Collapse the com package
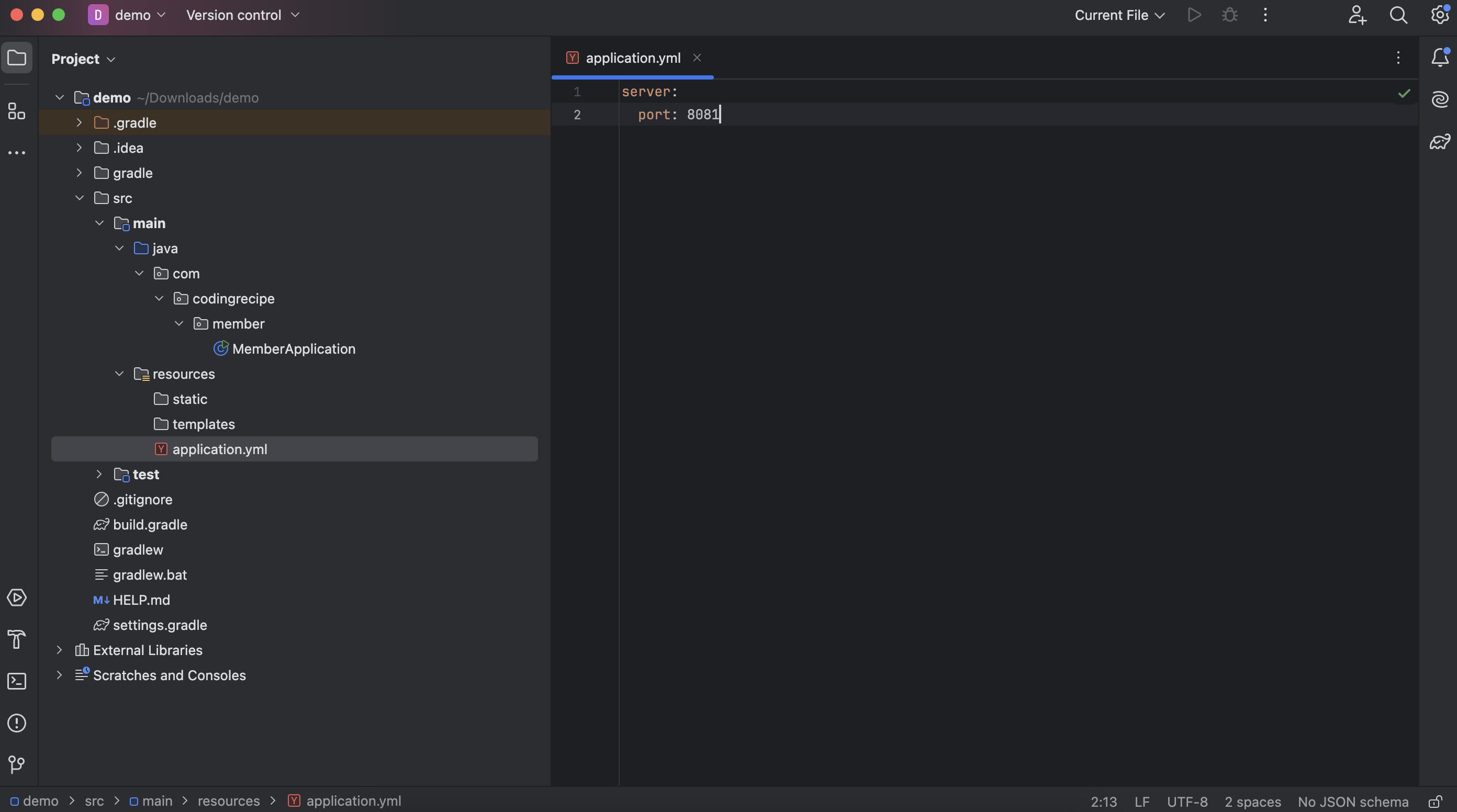The height and width of the screenshot is (812, 1457). coord(139,273)
